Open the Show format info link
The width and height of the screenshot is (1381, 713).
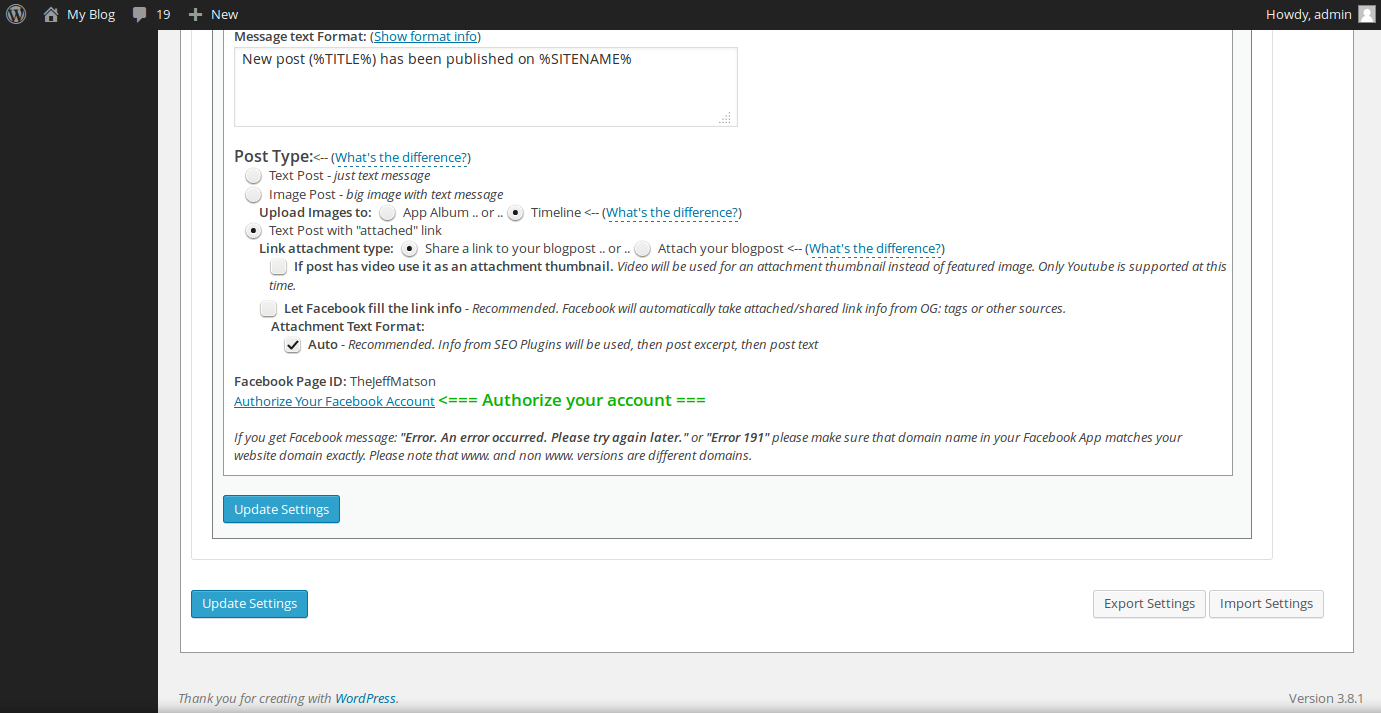click(426, 36)
